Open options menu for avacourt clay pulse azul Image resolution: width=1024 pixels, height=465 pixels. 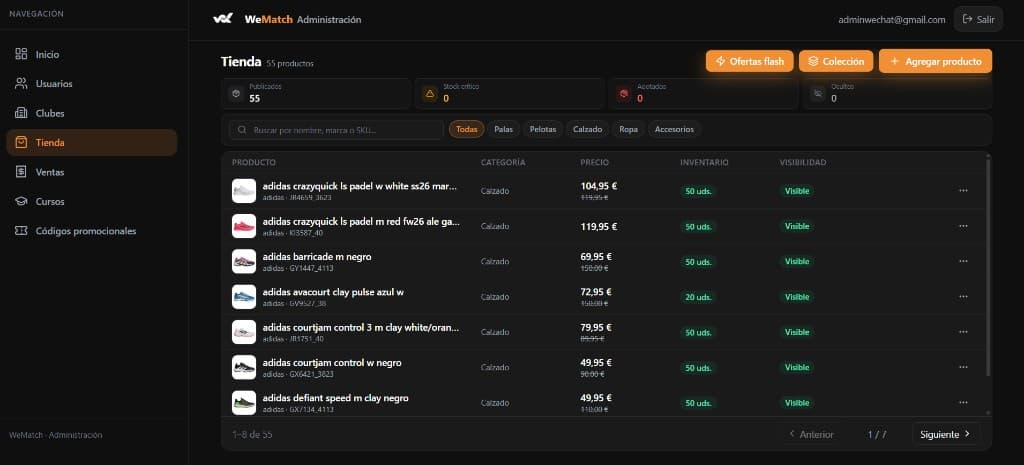coord(963,297)
